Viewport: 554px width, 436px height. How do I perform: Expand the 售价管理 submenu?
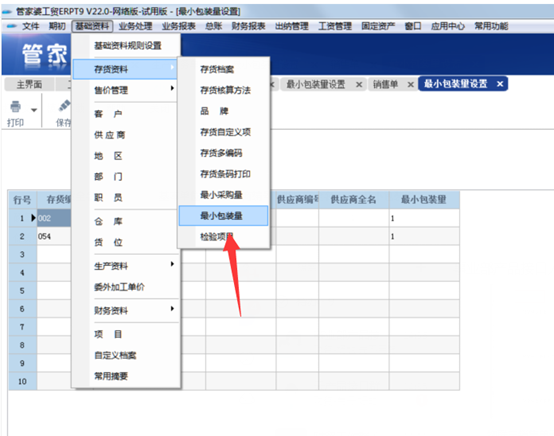pos(126,90)
